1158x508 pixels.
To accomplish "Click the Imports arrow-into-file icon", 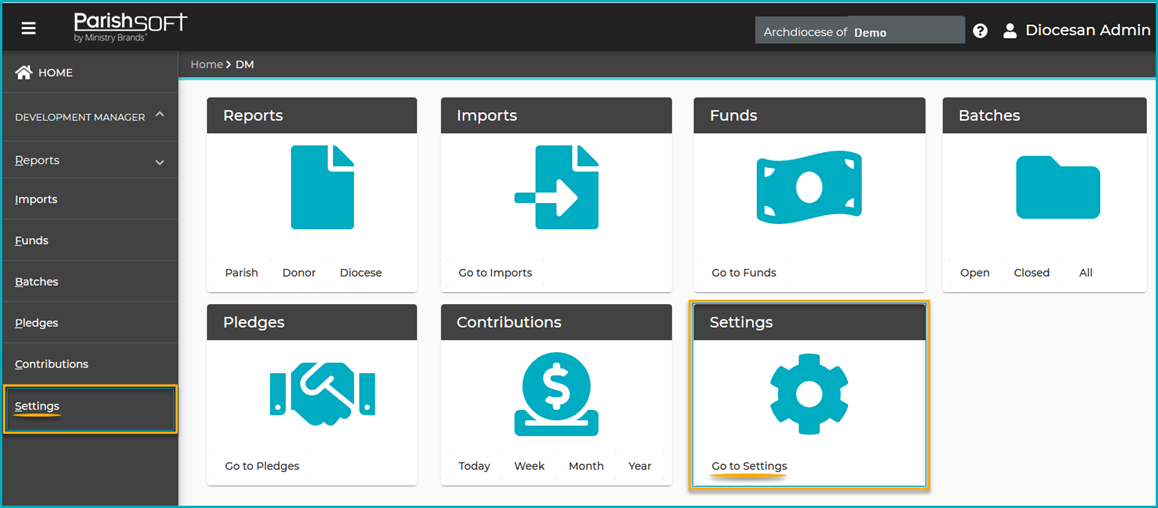I will click(557, 187).
